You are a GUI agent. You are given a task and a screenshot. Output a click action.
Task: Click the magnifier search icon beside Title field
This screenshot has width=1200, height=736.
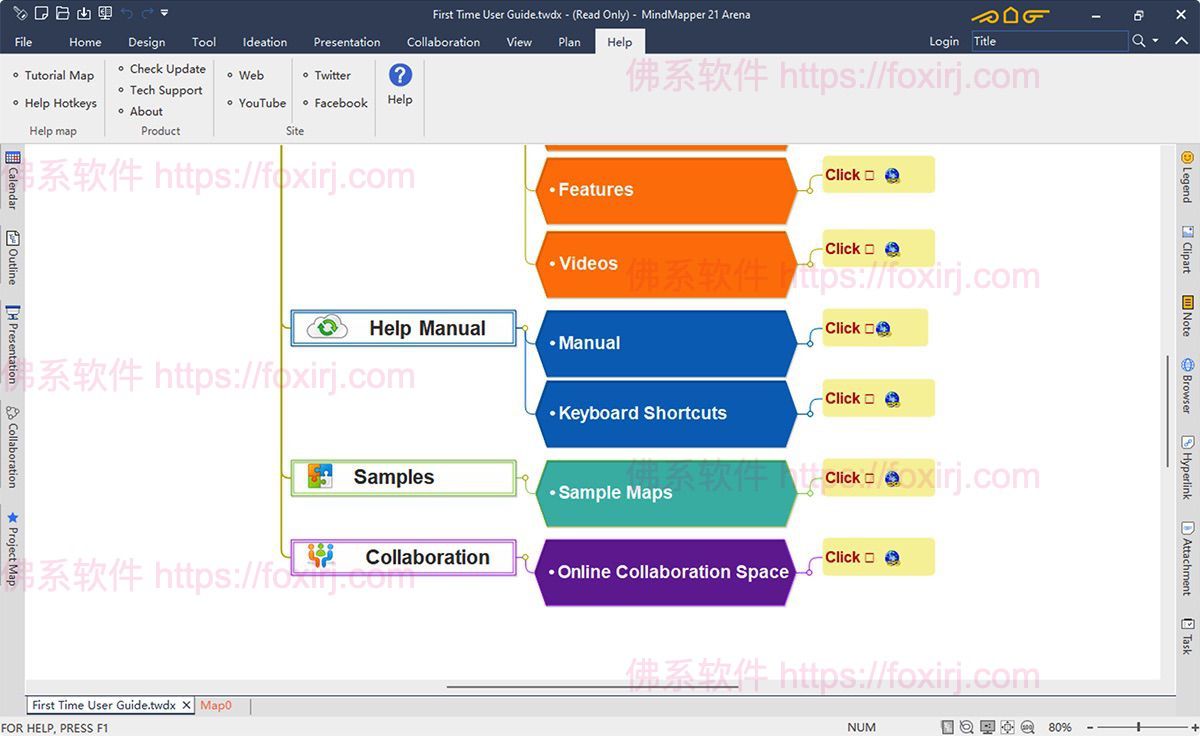tap(1138, 41)
